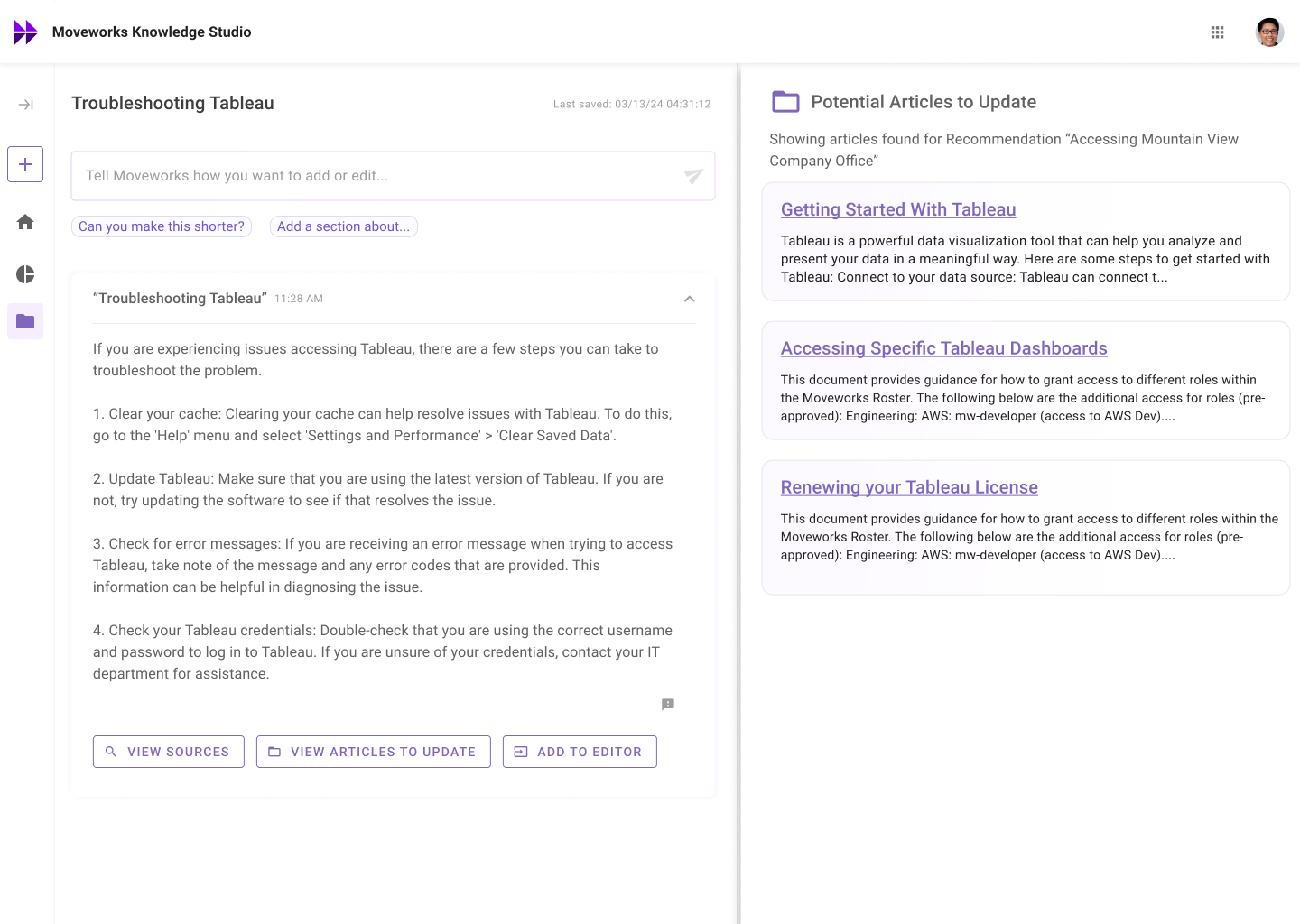Image resolution: width=1300 pixels, height=924 pixels.
Task: Click the prompt input field
Action: tap(393, 176)
